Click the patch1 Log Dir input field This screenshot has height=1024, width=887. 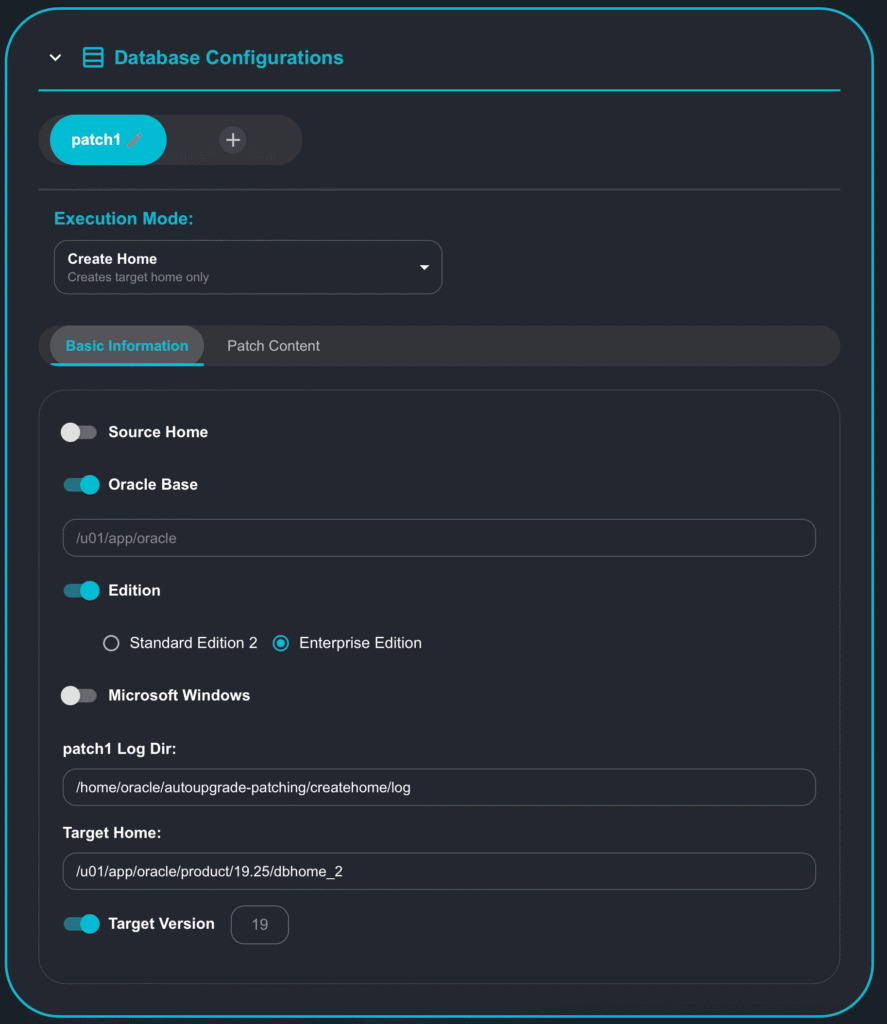(x=438, y=787)
